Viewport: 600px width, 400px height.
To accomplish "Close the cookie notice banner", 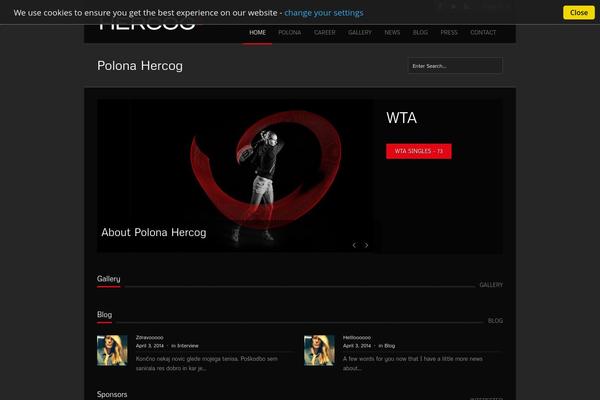I will pyautogui.click(x=579, y=13).
